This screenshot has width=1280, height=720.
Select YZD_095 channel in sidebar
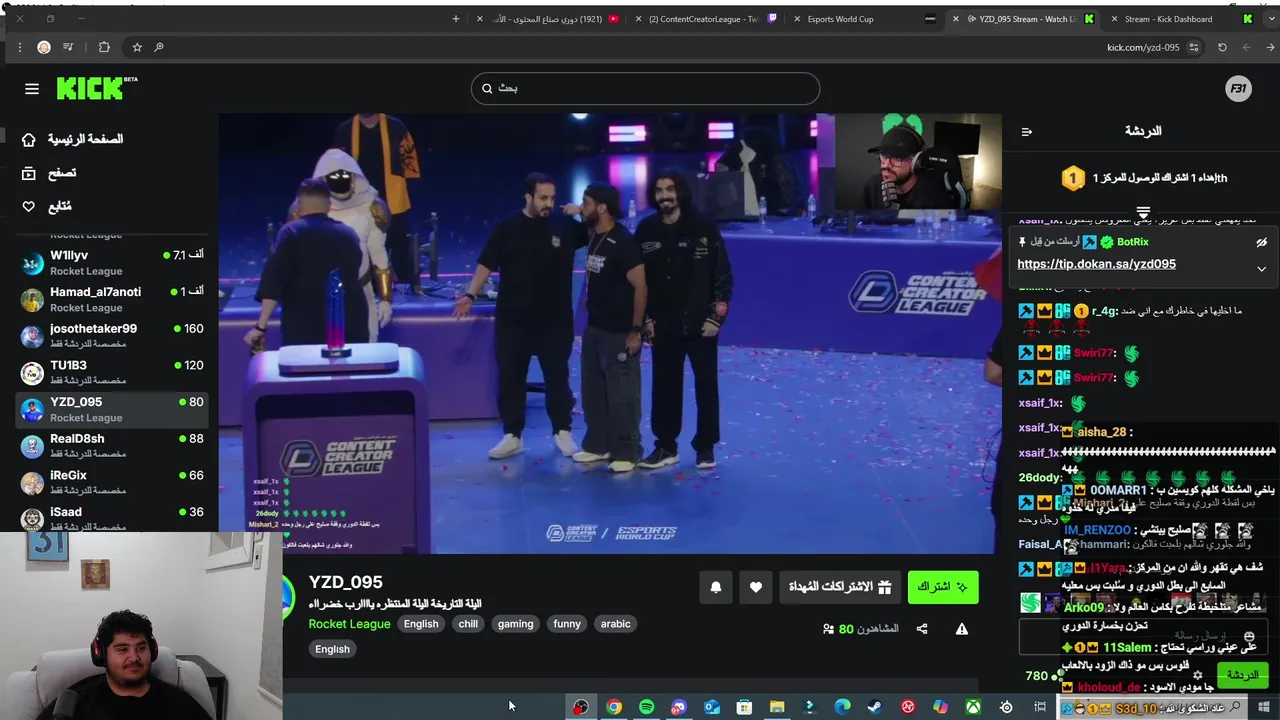pyautogui.click(x=112, y=409)
